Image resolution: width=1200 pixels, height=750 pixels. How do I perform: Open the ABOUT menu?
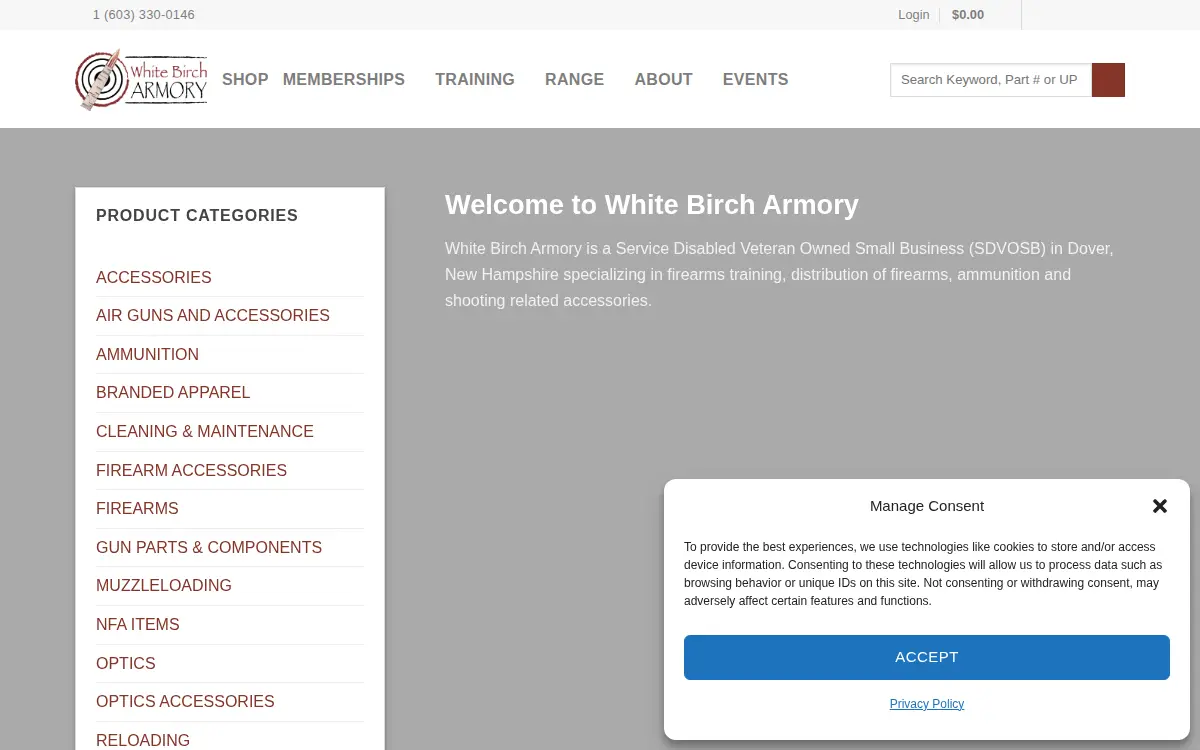[663, 79]
